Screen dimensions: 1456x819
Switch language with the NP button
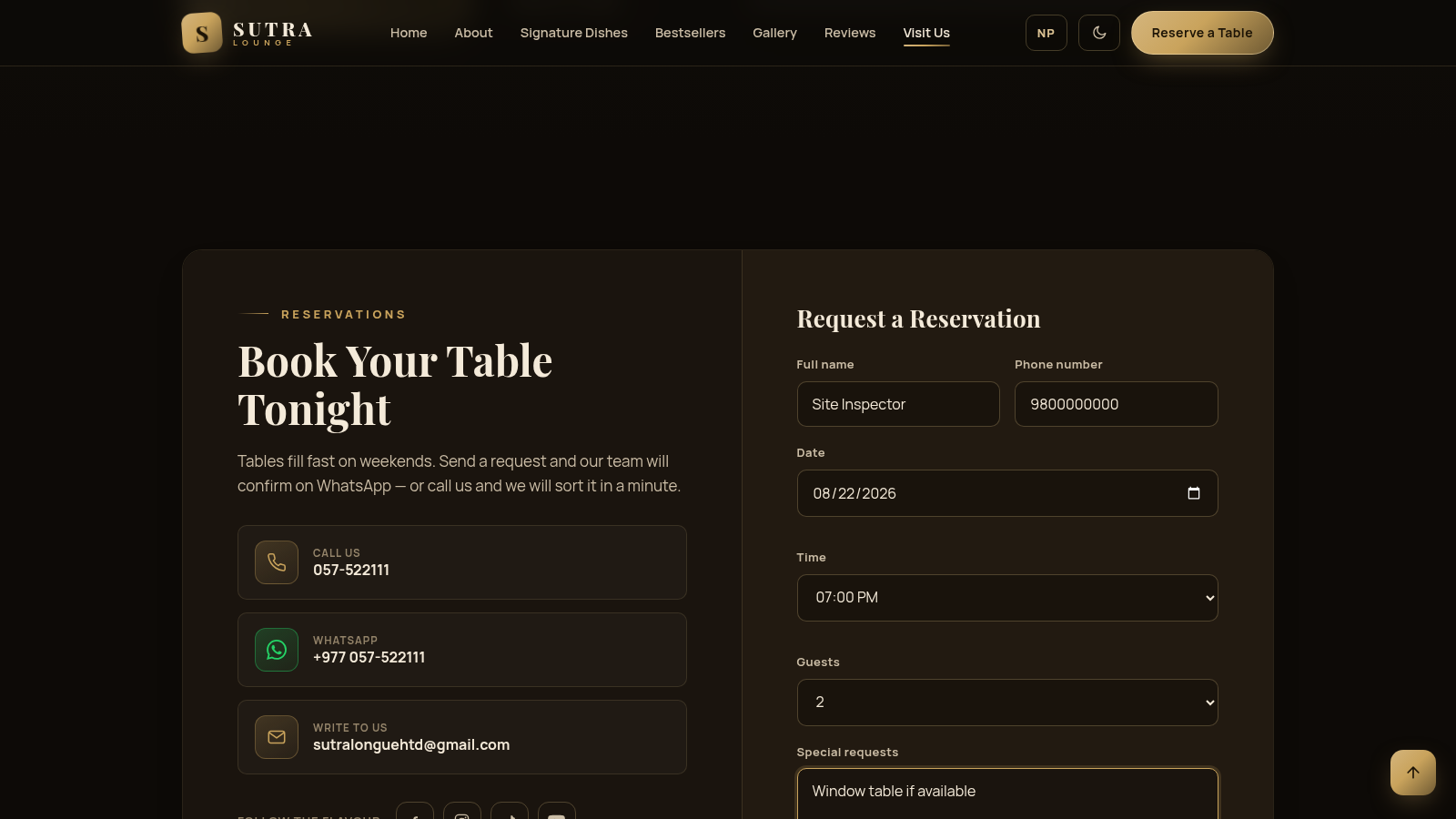pos(1046,33)
